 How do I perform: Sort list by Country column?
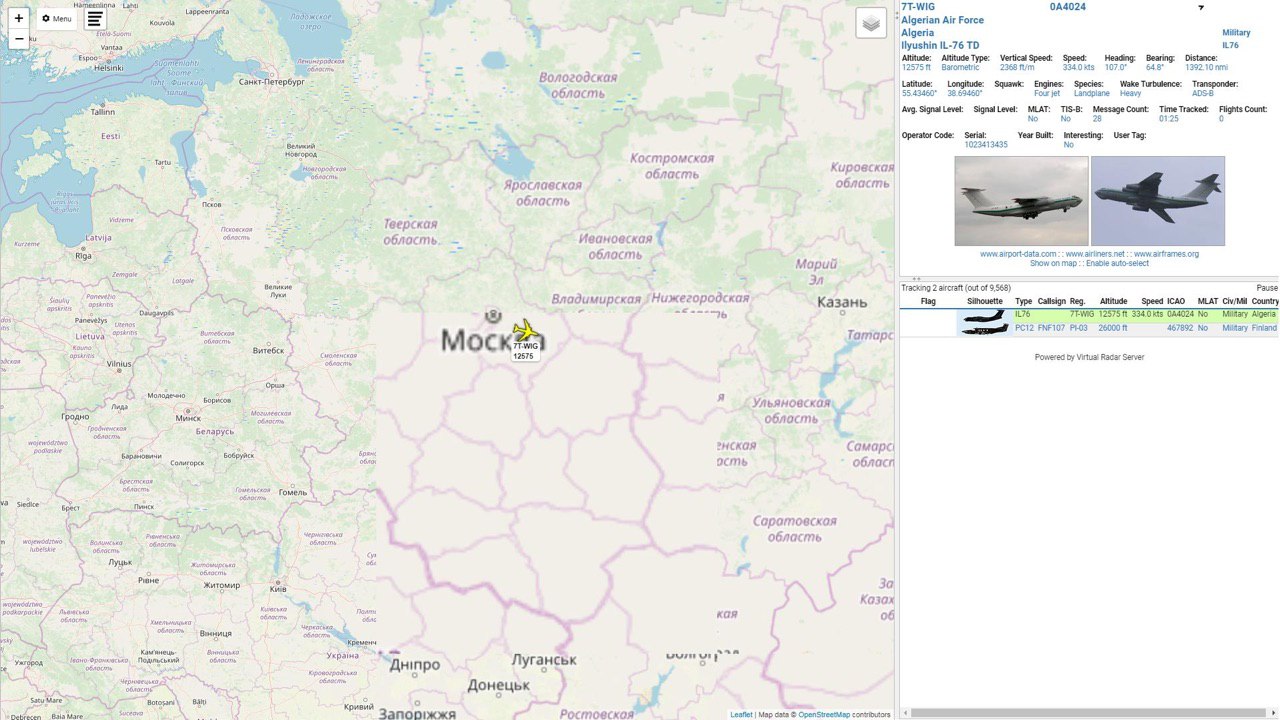pyautogui.click(x=1264, y=301)
